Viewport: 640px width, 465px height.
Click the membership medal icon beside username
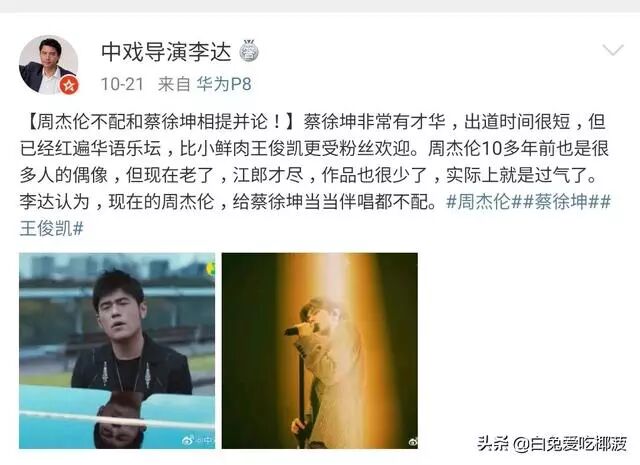(249, 51)
